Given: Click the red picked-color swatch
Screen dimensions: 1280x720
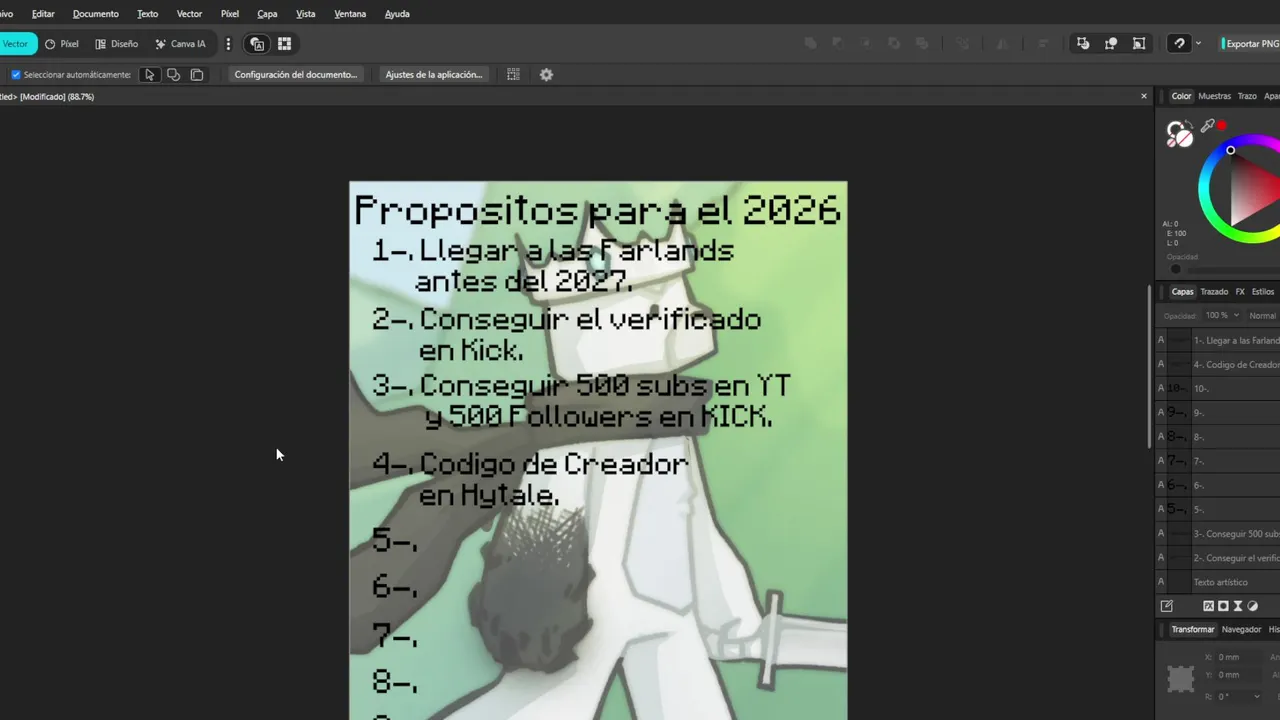Looking at the screenshot, I should click(1221, 126).
